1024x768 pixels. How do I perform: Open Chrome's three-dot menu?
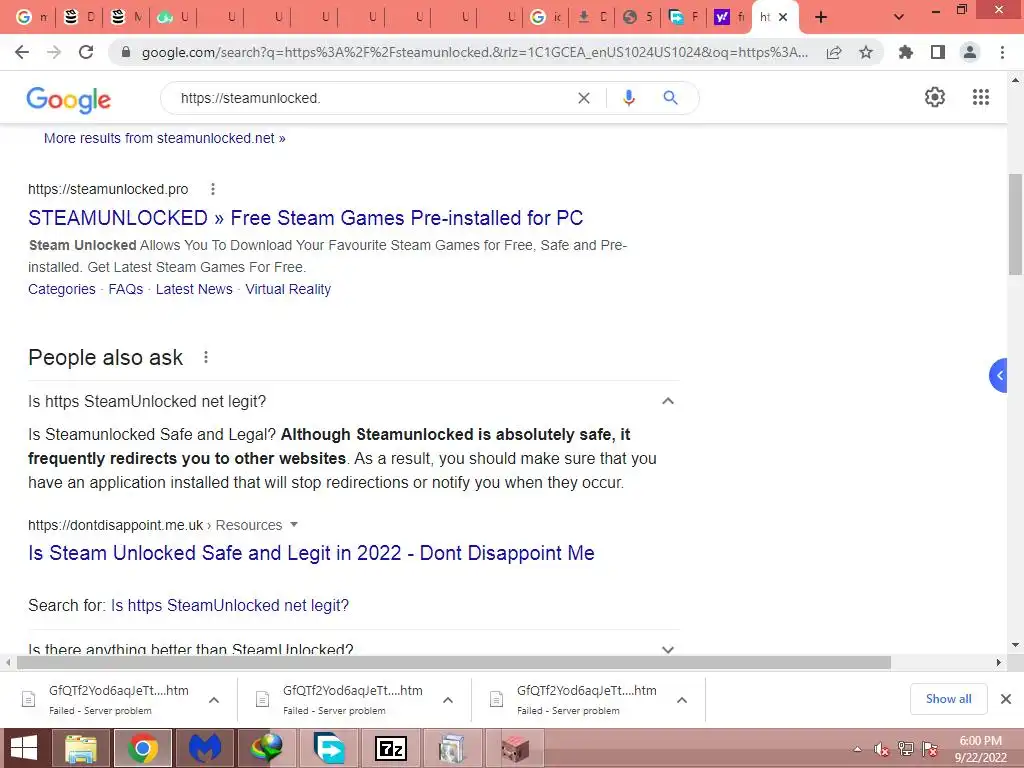pos(1002,52)
